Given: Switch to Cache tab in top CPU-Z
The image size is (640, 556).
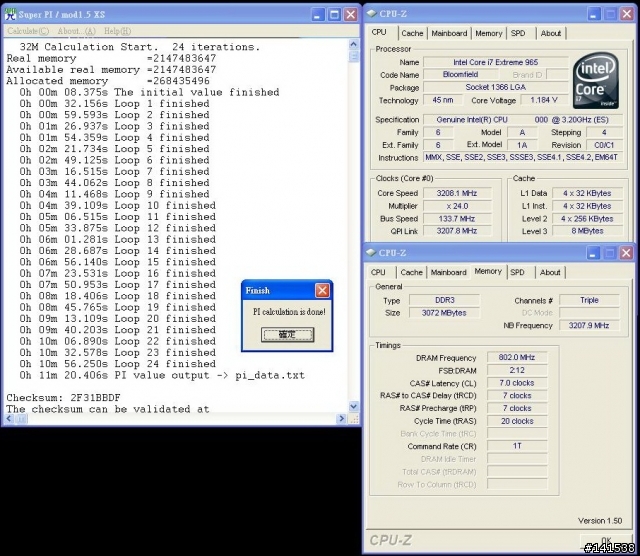Looking at the screenshot, I should pos(412,33).
